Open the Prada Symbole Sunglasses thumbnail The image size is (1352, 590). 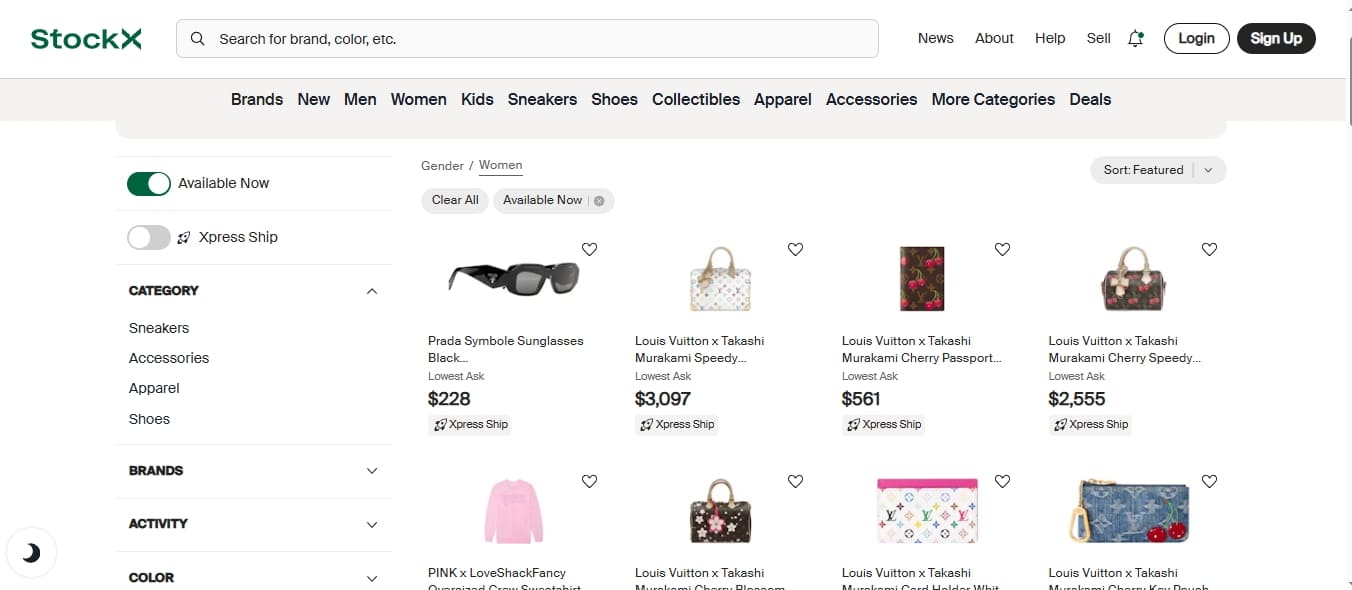pyautogui.click(x=513, y=277)
